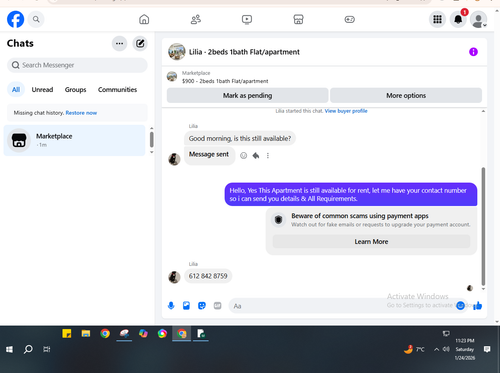Open the Marketplace storefront icon in top bar
The height and width of the screenshot is (373, 500).
[x=298, y=19]
